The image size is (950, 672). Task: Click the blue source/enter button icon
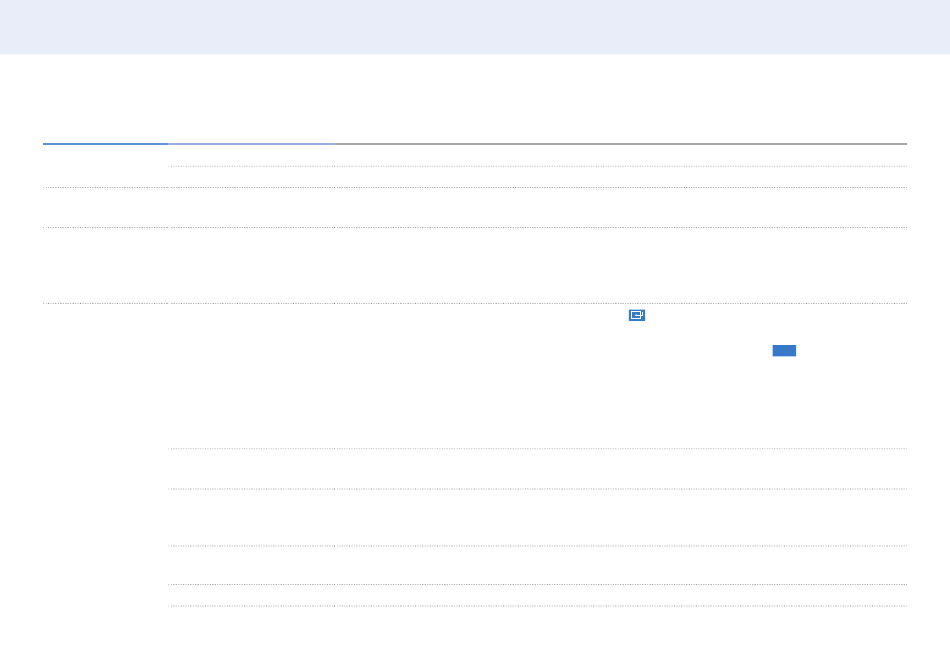[637, 315]
